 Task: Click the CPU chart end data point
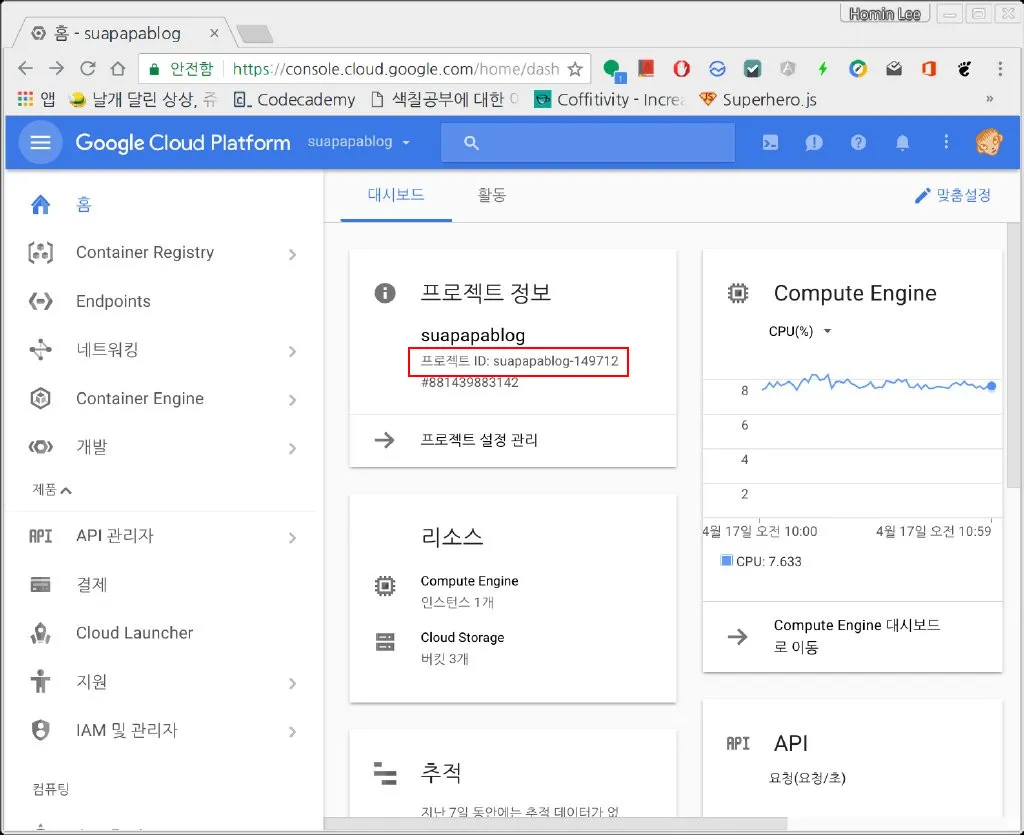pyautogui.click(x=991, y=386)
